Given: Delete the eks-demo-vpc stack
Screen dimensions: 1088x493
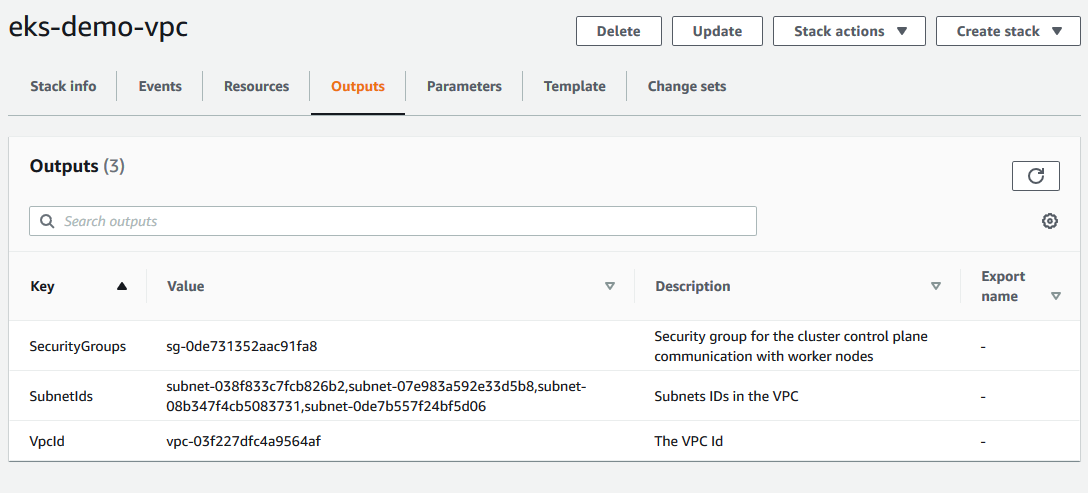Looking at the screenshot, I should tap(619, 31).
